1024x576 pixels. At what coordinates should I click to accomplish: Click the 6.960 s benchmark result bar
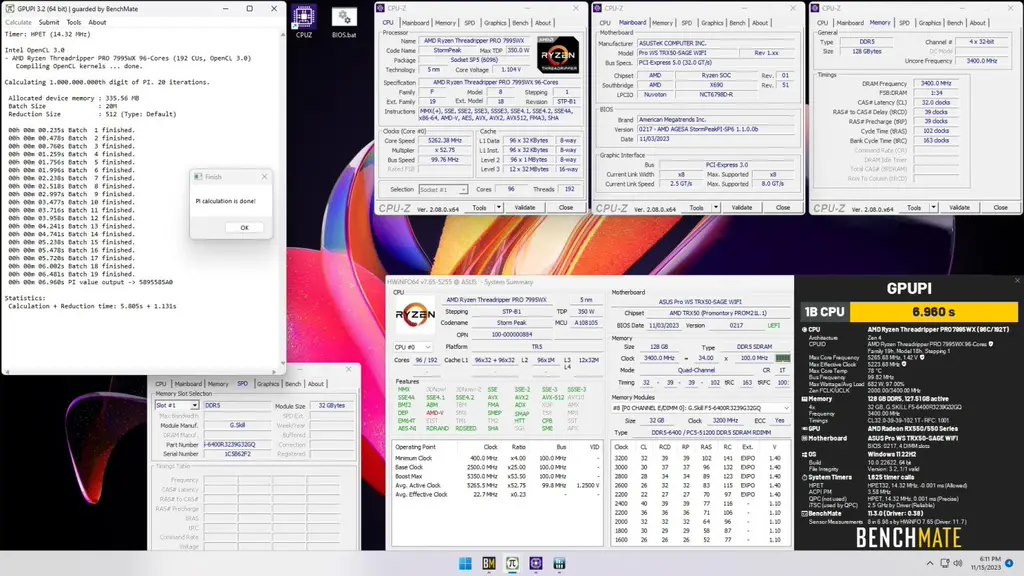point(935,311)
